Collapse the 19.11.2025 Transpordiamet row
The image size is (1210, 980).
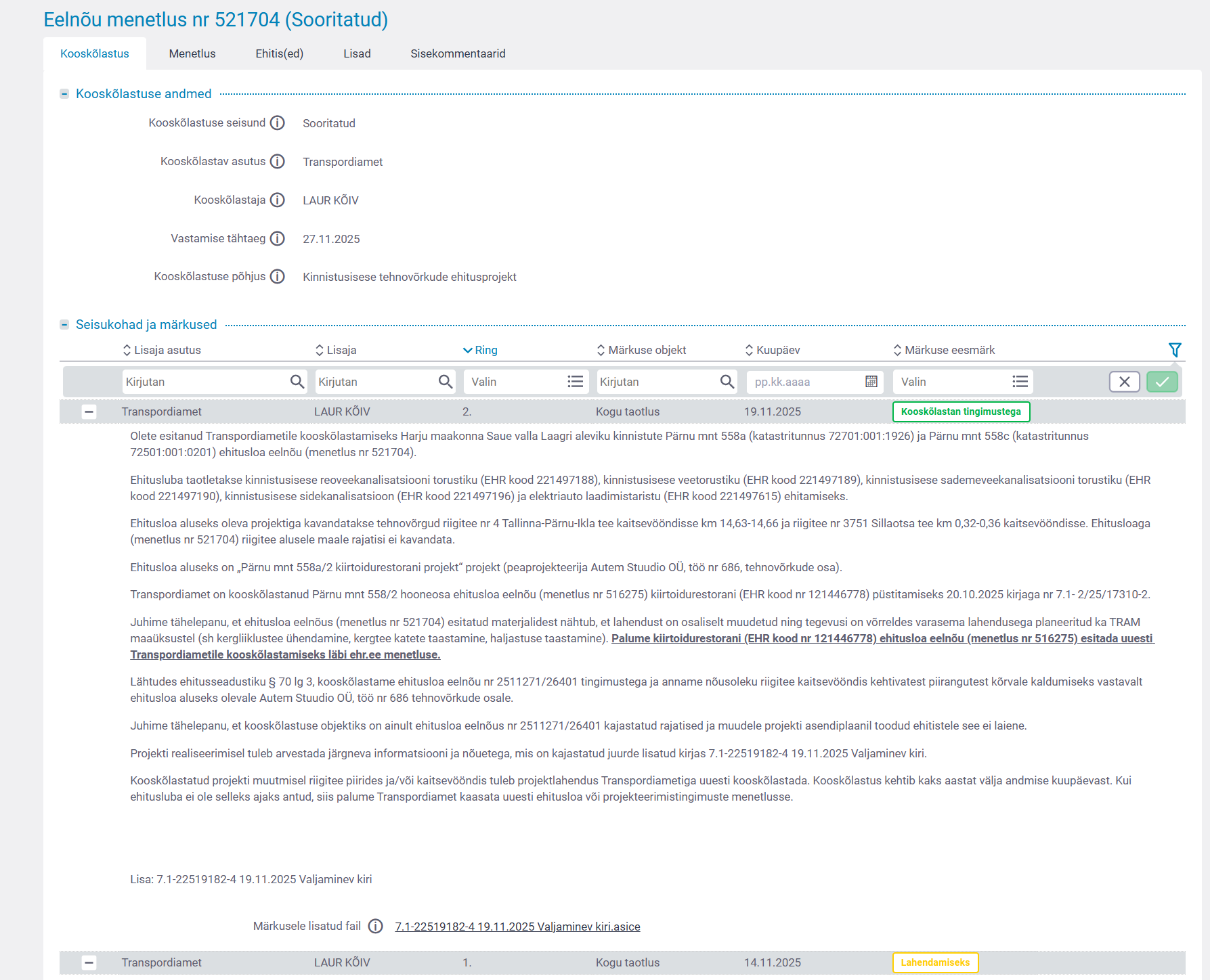coord(89,411)
